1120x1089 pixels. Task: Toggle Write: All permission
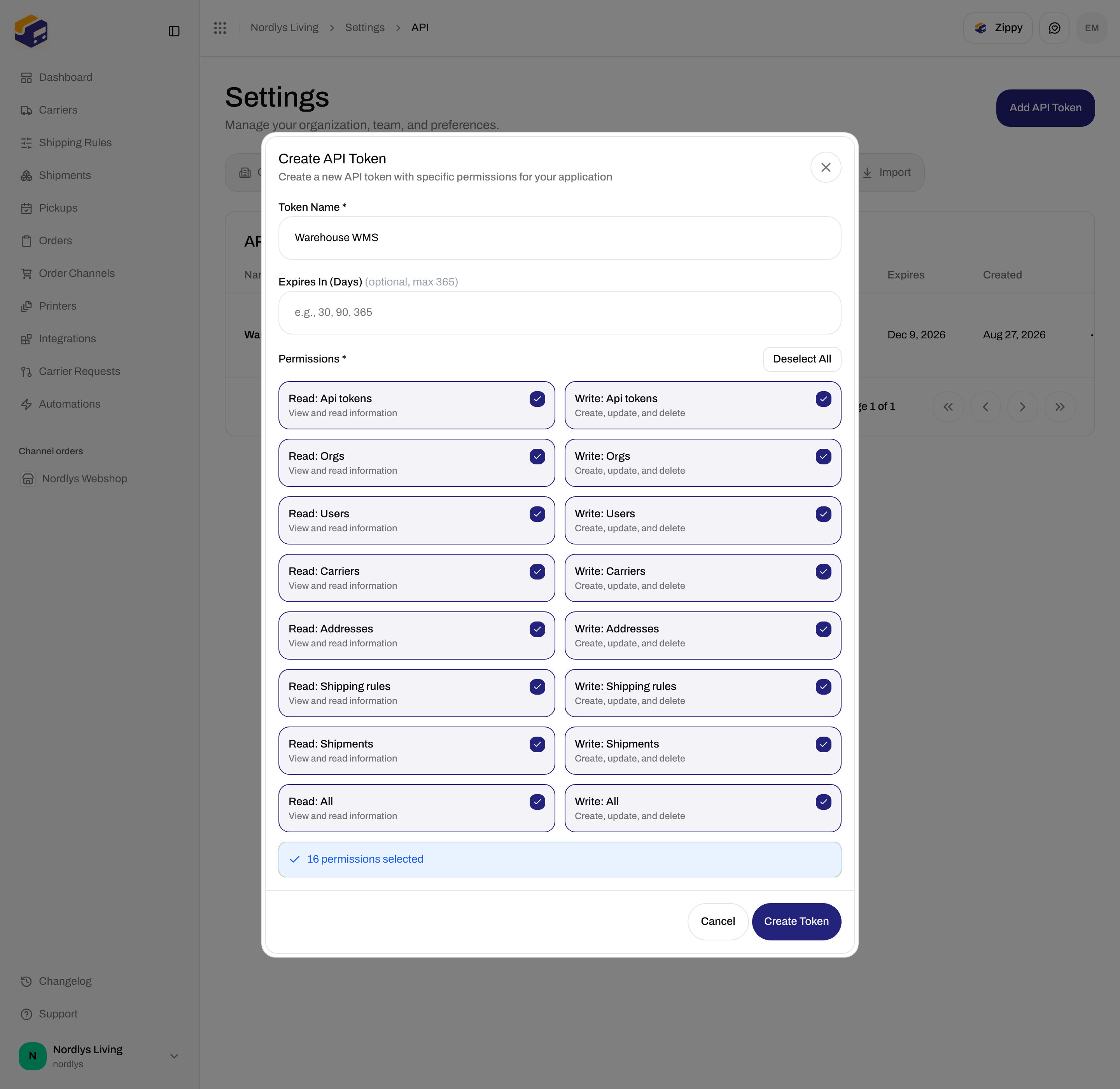pos(823,802)
